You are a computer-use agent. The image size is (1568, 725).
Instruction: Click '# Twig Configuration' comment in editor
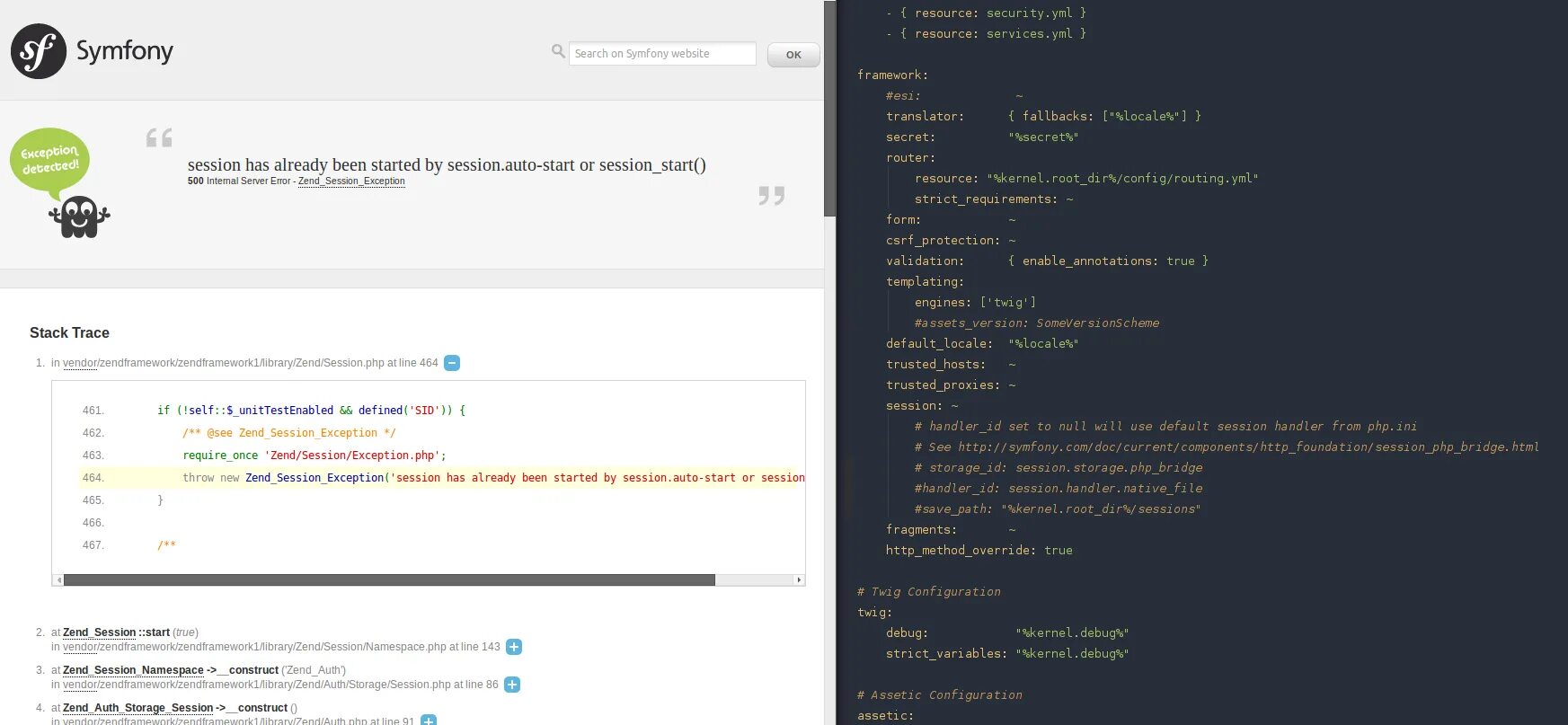tap(928, 592)
